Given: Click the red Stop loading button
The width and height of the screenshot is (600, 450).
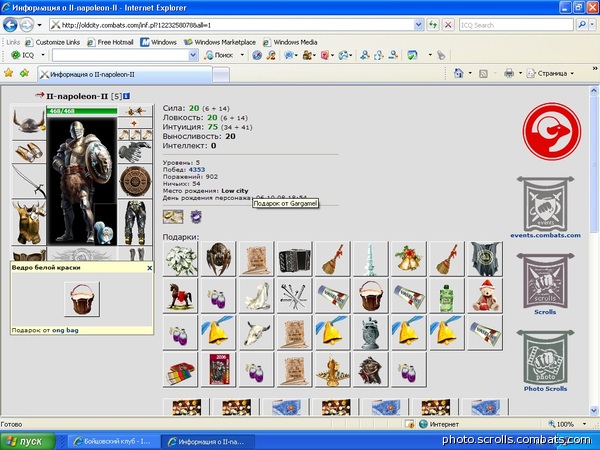Looking at the screenshot, I should [x=448, y=25].
